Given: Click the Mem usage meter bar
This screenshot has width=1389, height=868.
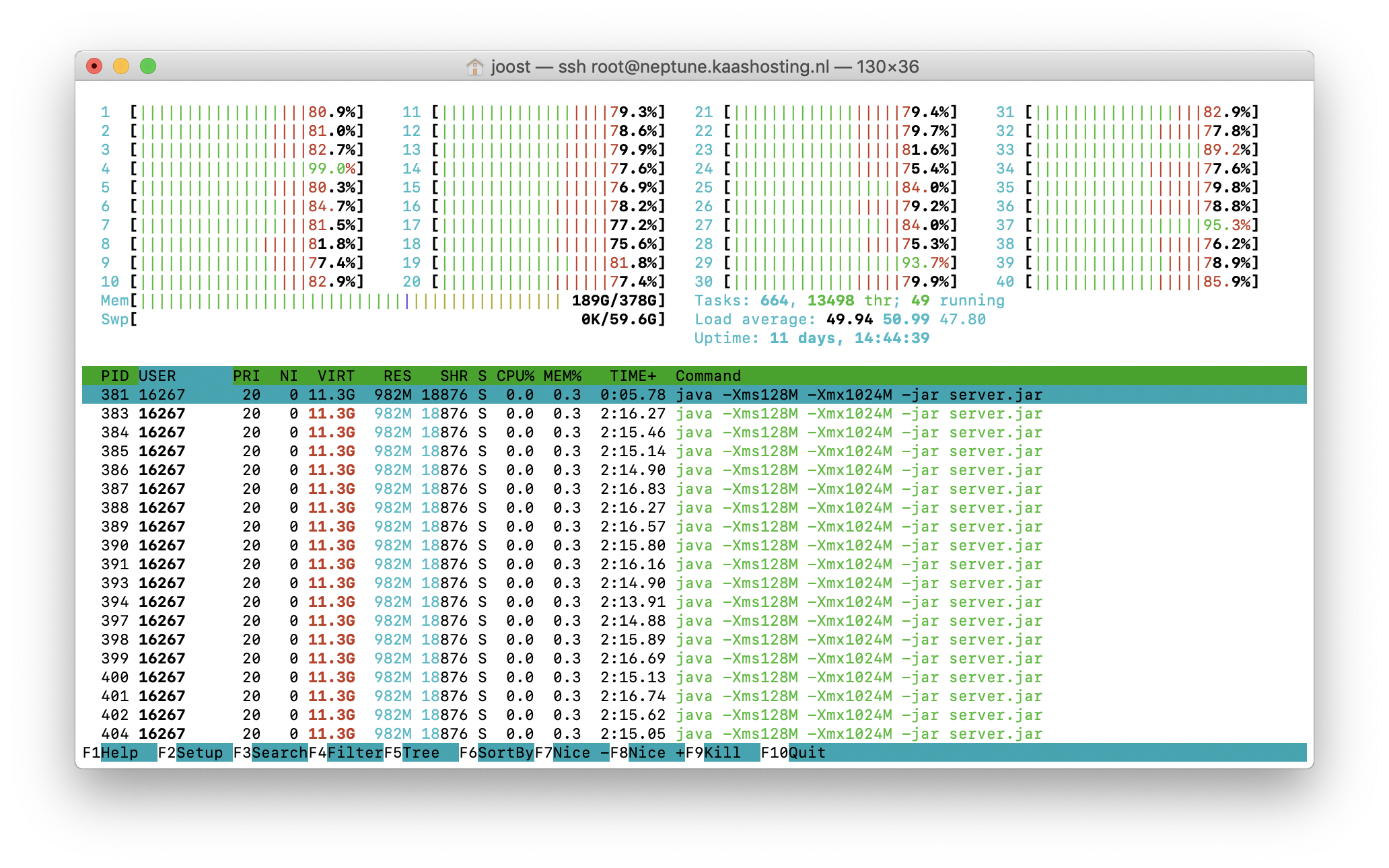Looking at the screenshot, I should [x=350, y=301].
